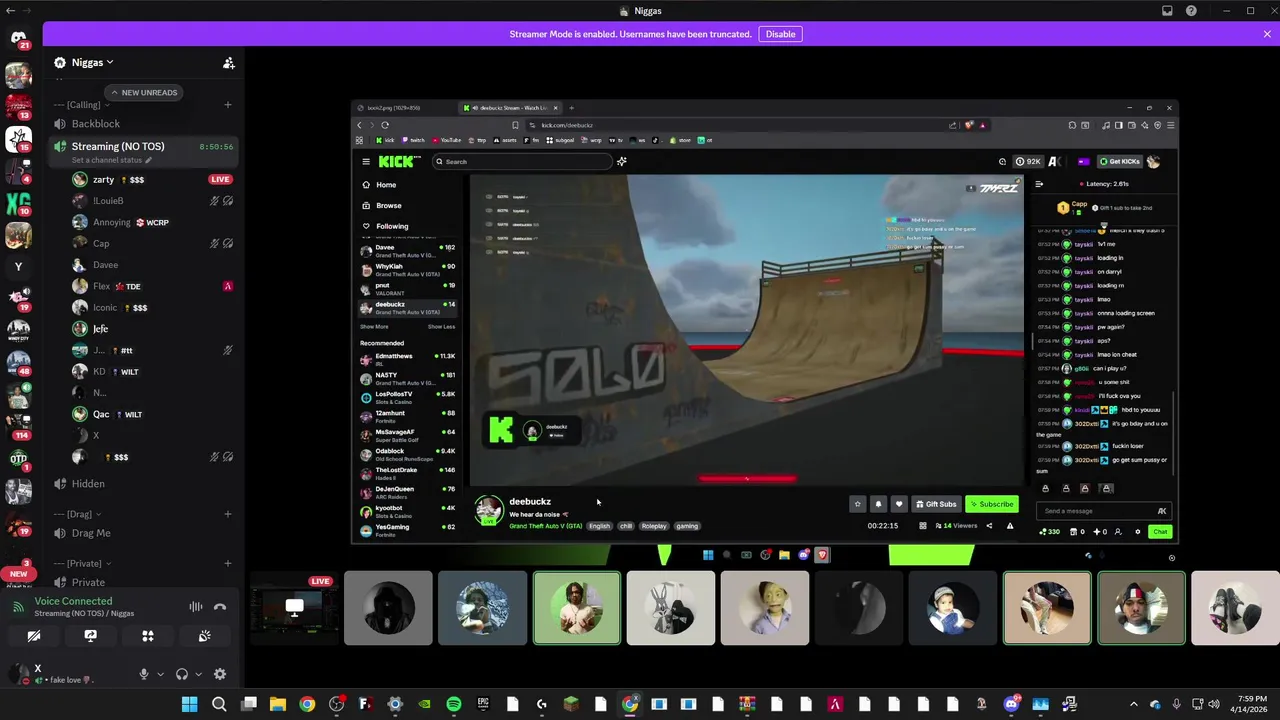Open the Private voice channel

[144, 582]
